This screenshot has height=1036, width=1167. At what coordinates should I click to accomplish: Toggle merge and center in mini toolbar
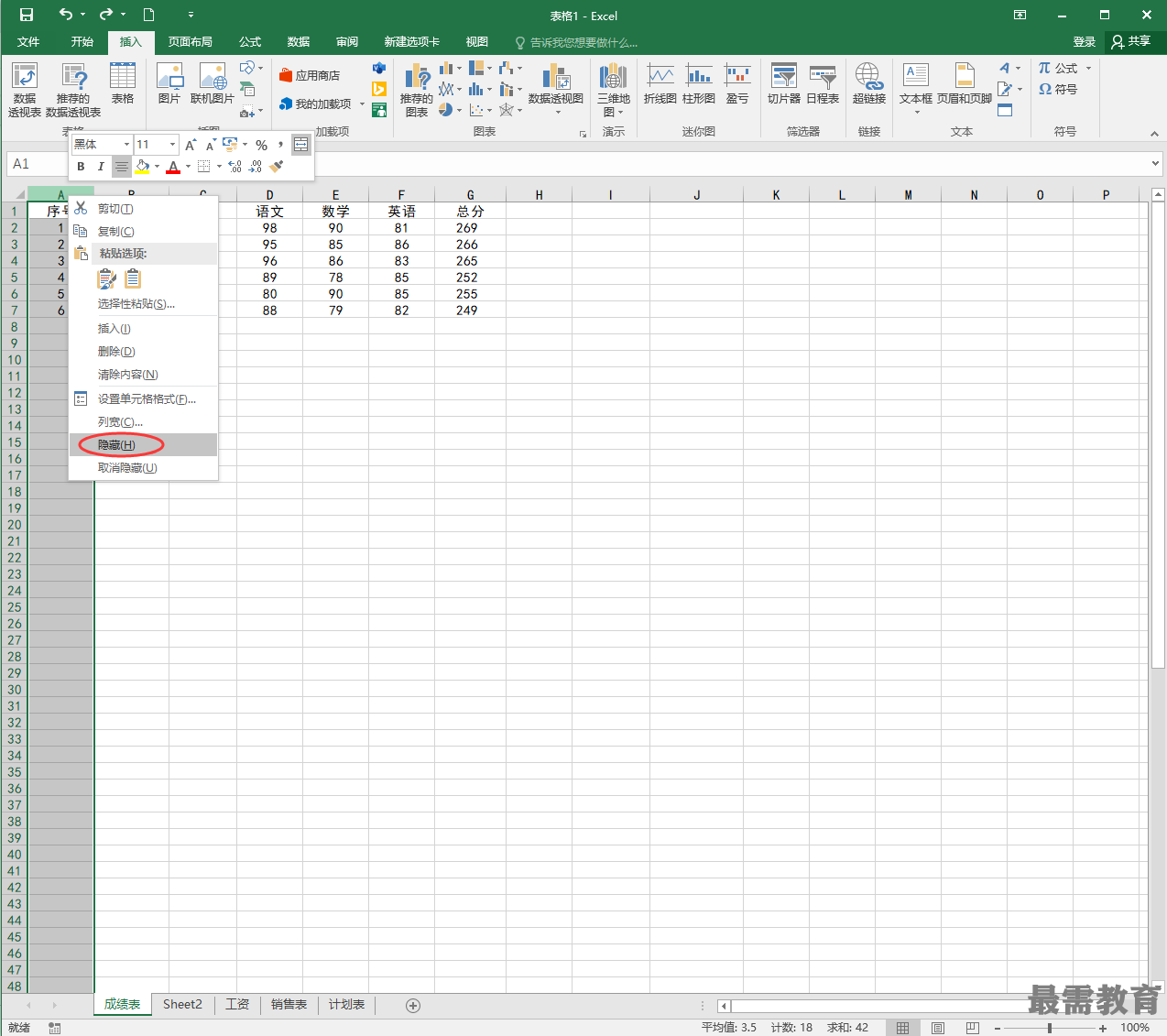point(300,145)
